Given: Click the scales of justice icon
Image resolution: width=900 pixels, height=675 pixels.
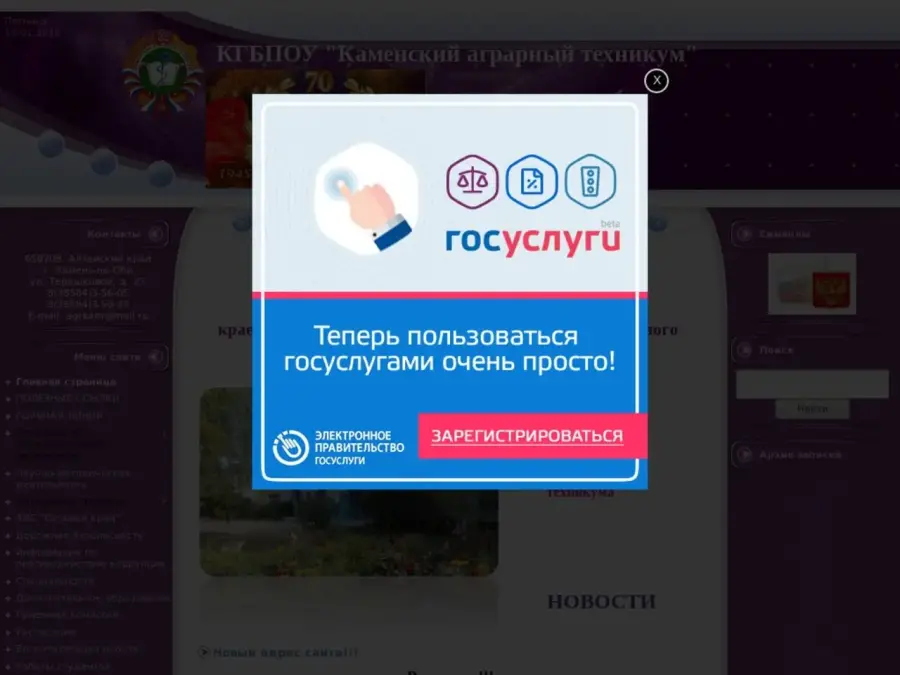Looking at the screenshot, I should 472,182.
